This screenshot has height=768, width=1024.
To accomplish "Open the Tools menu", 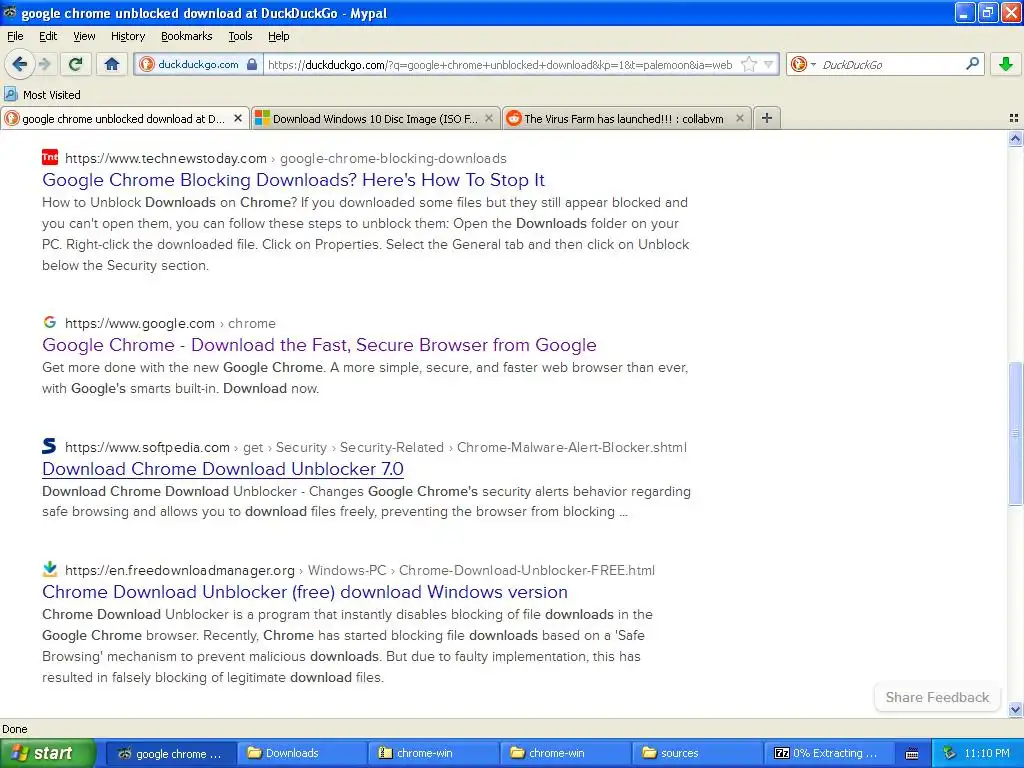I will point(240,36).
